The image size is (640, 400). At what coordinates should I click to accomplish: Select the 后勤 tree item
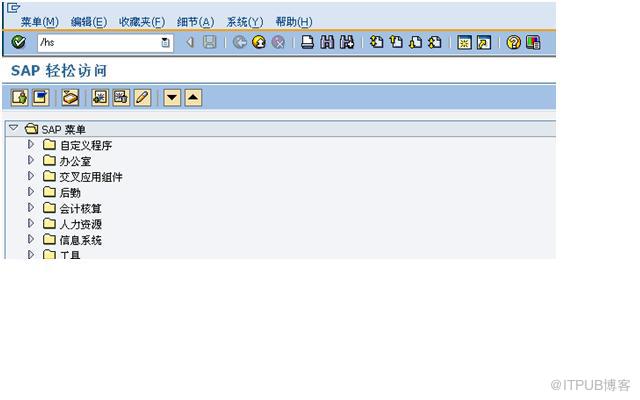(70, 192)
